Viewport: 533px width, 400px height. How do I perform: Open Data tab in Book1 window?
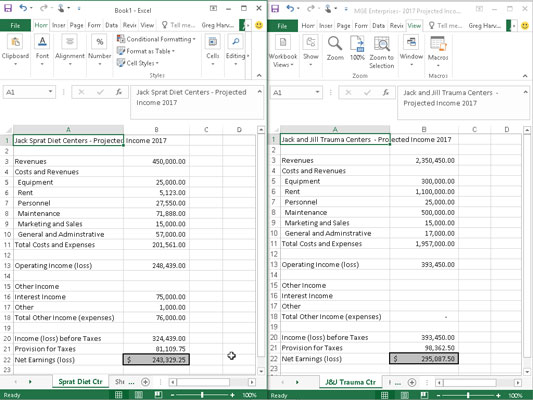pyautogui.click(x=111, y=25)
